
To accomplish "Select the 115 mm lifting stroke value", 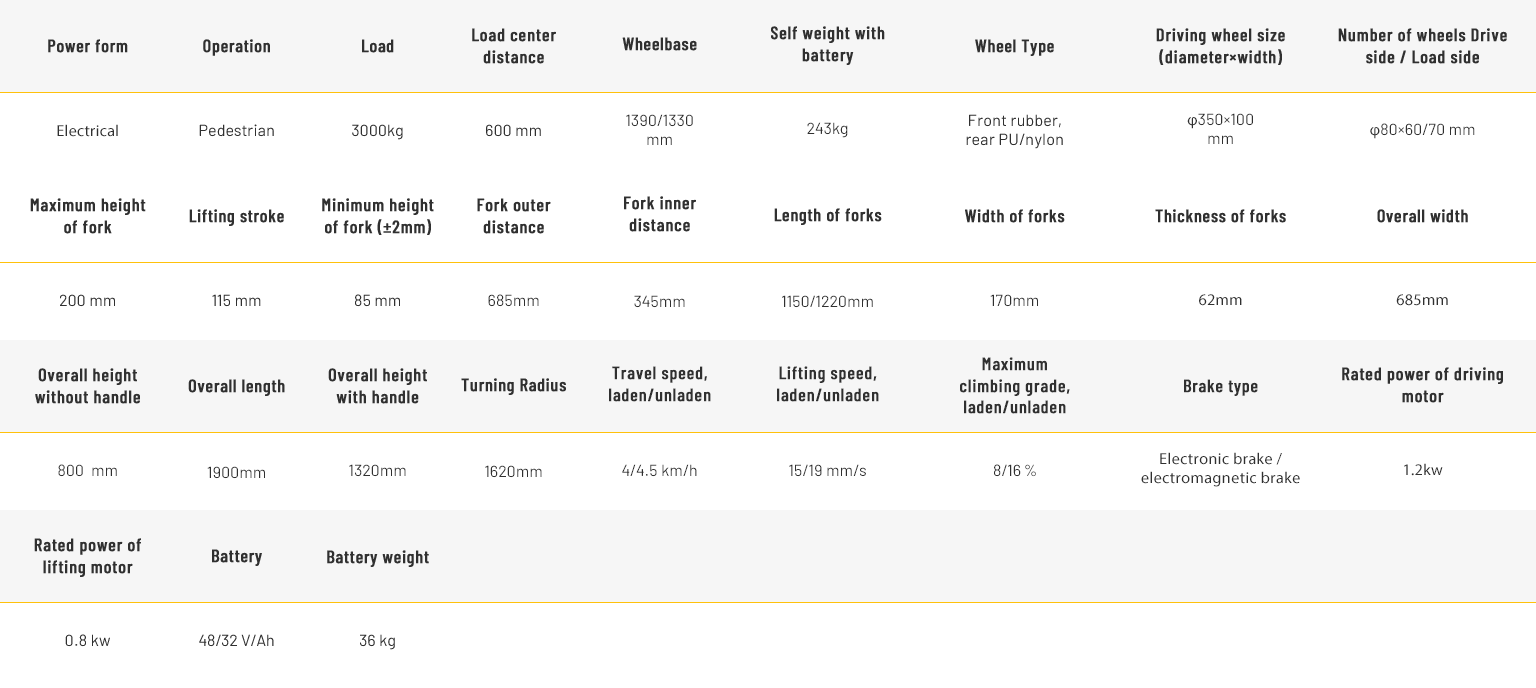I will coord(236,301).
